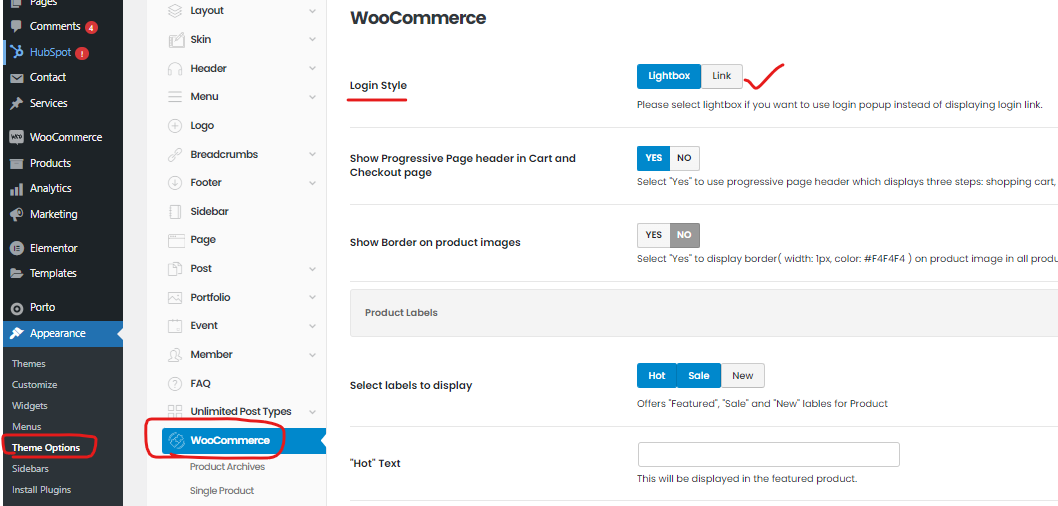Toggle the Sale product label
1058x506 pixels.
coord(698,376)
